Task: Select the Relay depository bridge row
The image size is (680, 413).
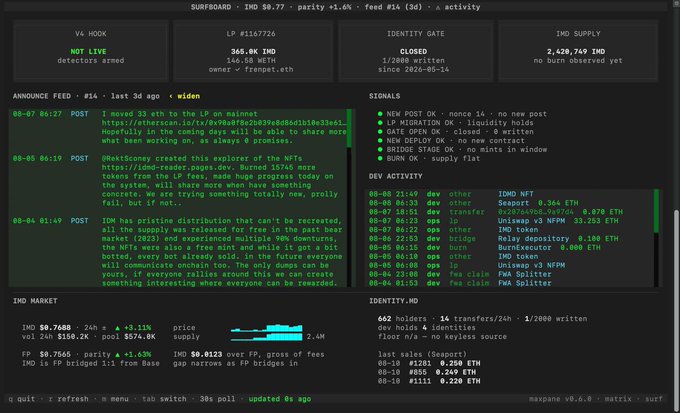Action: click(510, 239)
